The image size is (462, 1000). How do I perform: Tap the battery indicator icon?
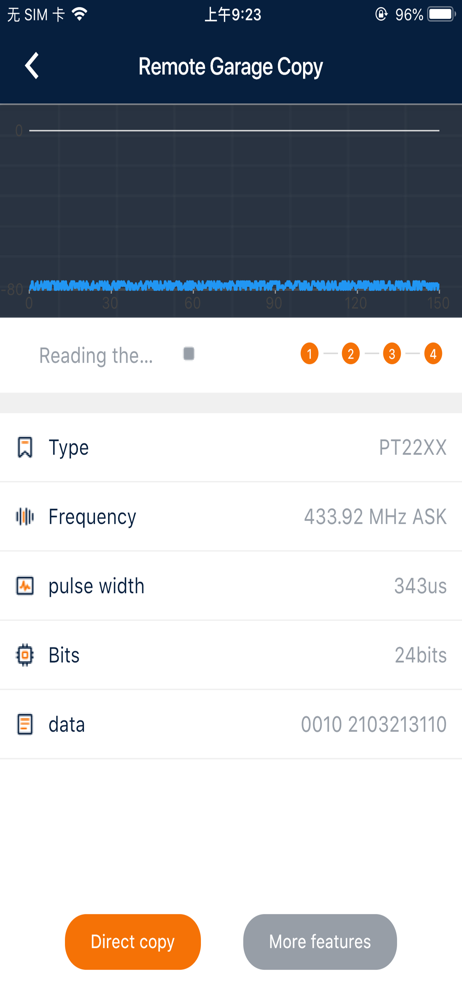pos(441,14)
